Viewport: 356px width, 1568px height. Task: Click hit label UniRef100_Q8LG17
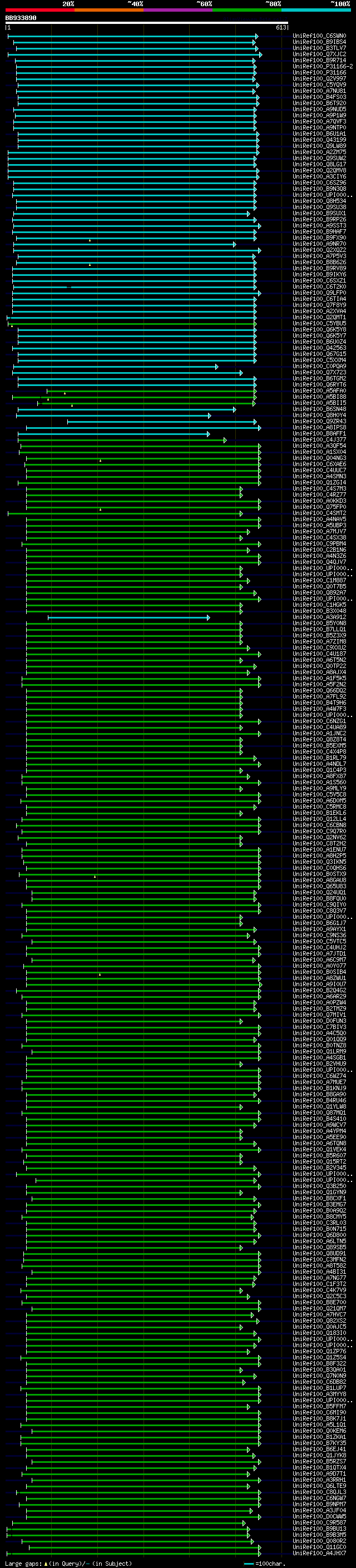tap(319, 164)
